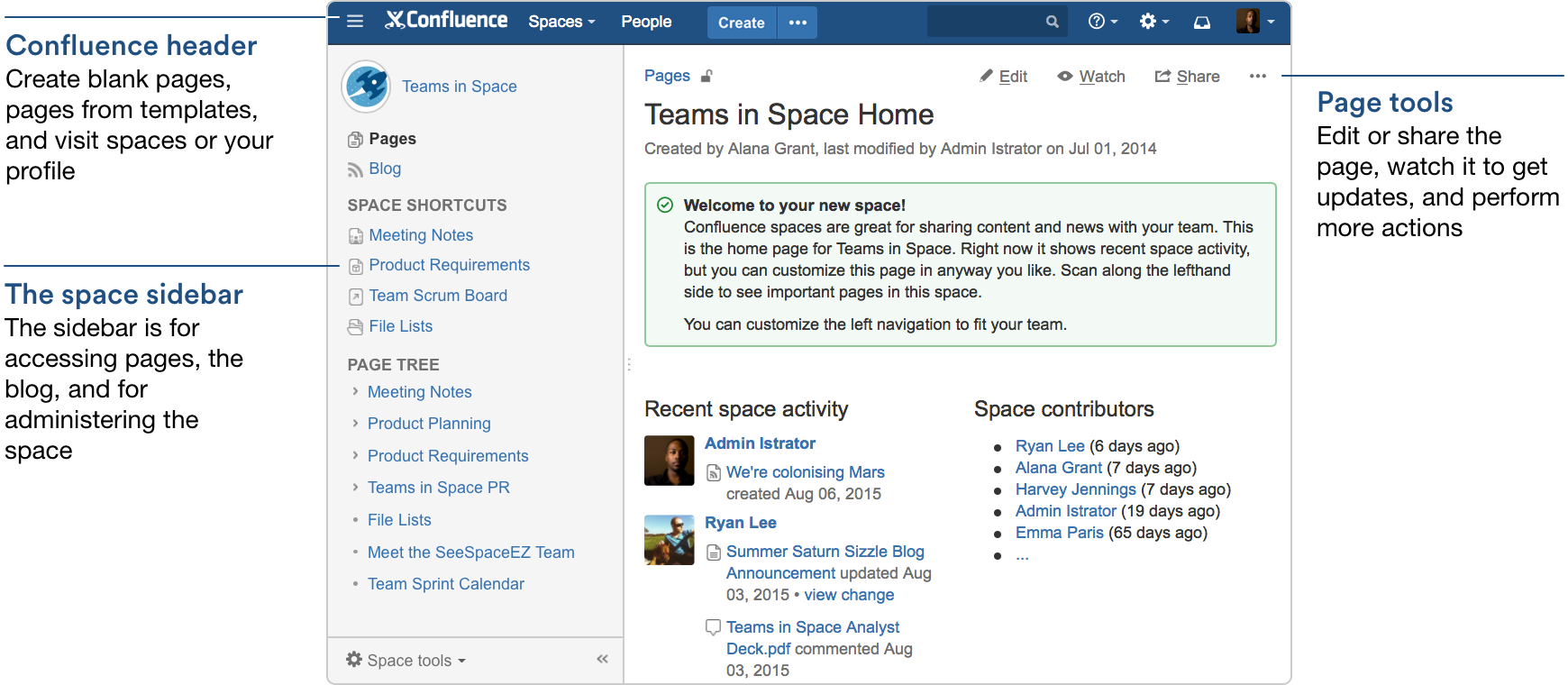
Task: Open Team Sprint Calendar page
Action: tap(445, 584)
